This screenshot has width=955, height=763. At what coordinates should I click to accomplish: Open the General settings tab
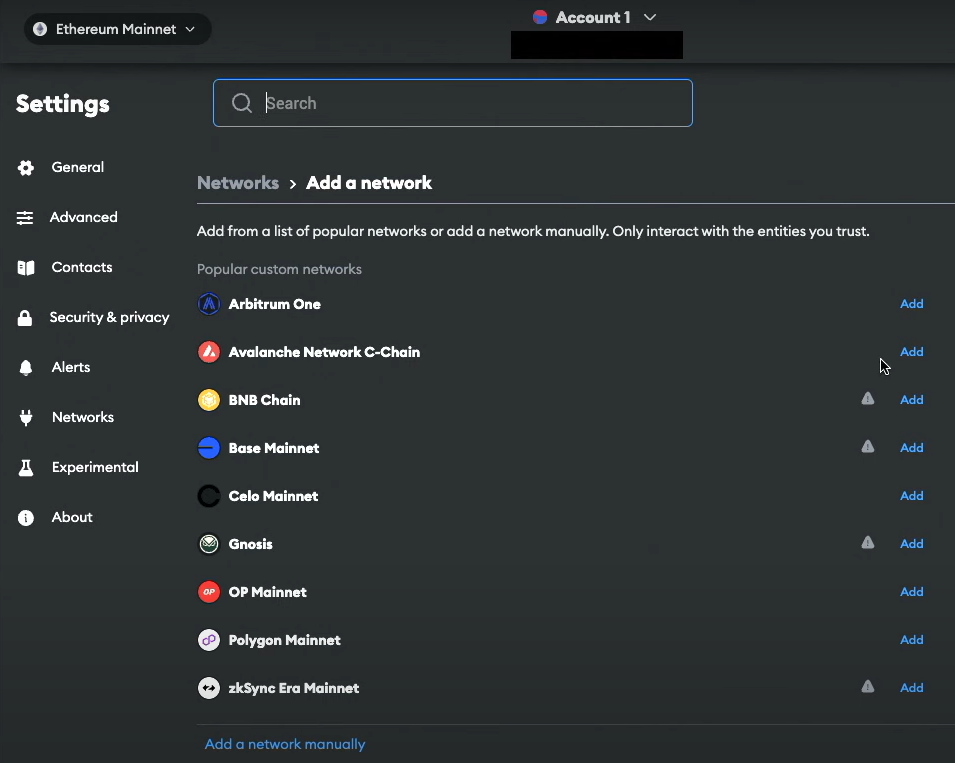[77, 167]
